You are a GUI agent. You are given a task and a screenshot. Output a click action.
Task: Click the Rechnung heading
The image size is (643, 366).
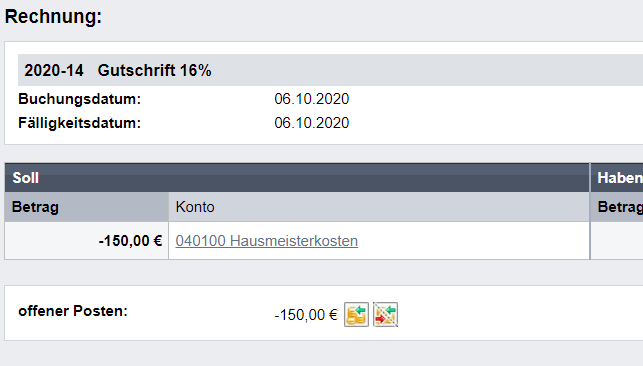pyautogui.click(x=53, y=17)
